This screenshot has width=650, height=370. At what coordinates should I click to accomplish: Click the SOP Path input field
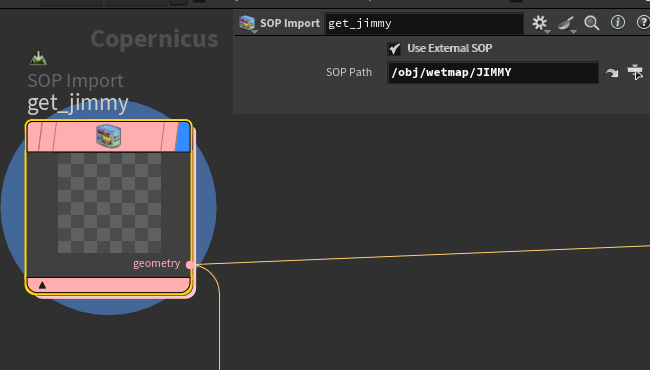pyautogui.click(x=492, y=73)
